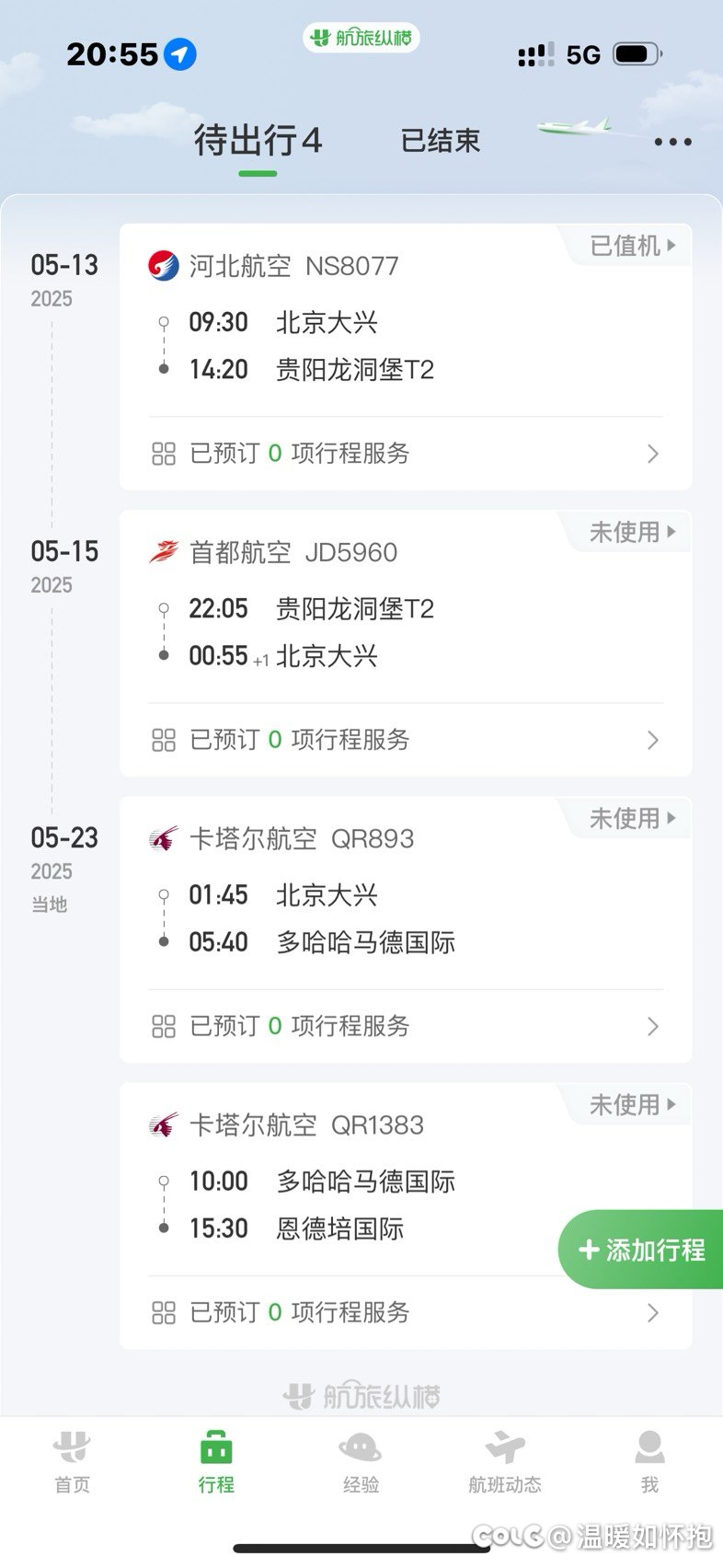Open 行程服务 row for flight NS8077
Screen dimensions: 723x1568
pyautogui.click(x=406, y=454)
